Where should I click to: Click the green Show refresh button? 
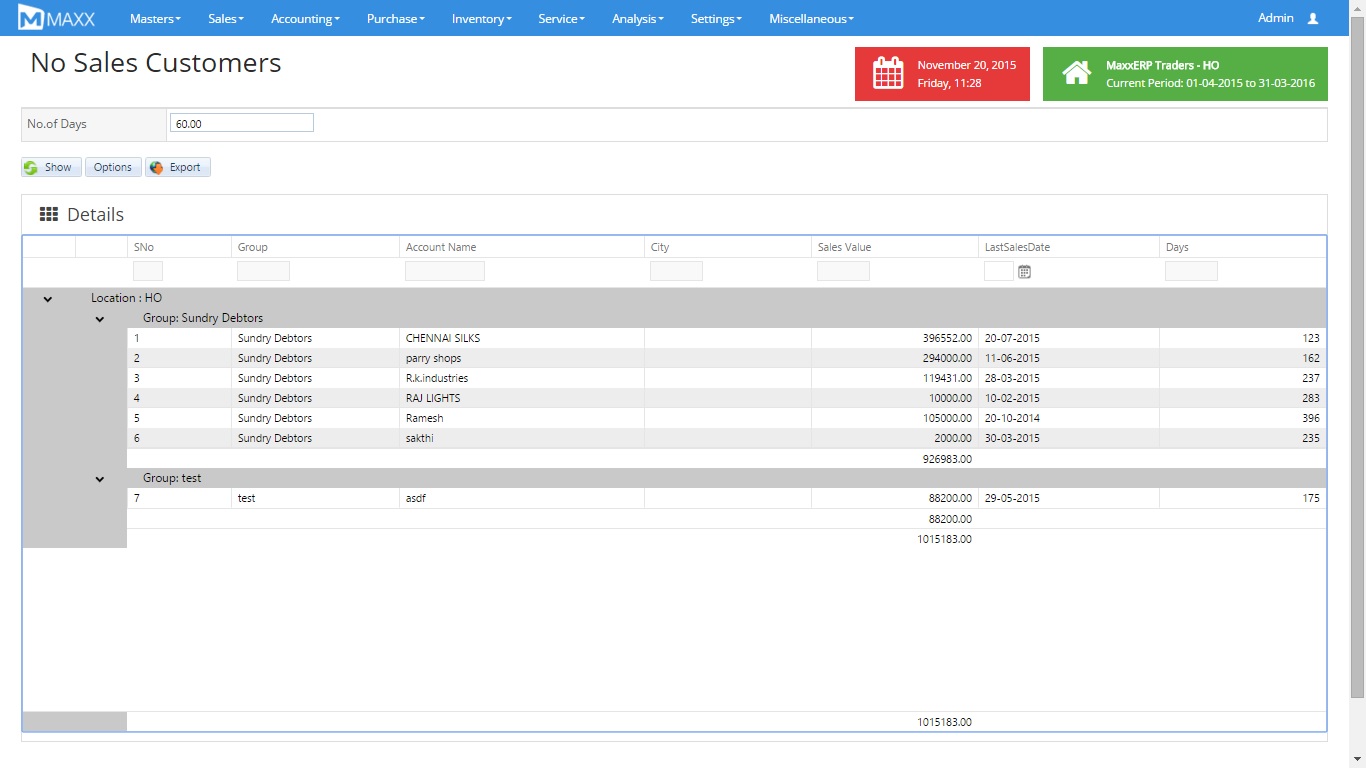click(51, 167)
